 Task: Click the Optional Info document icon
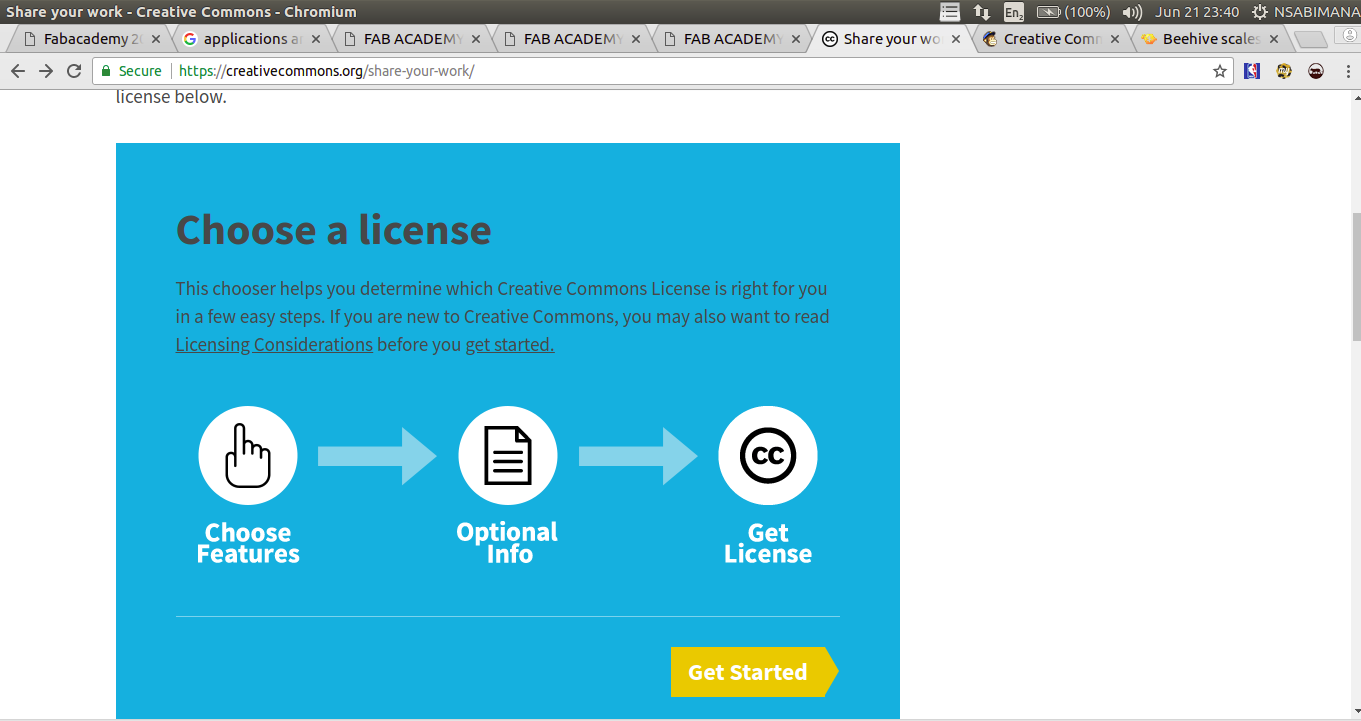[x=508, y=455]
